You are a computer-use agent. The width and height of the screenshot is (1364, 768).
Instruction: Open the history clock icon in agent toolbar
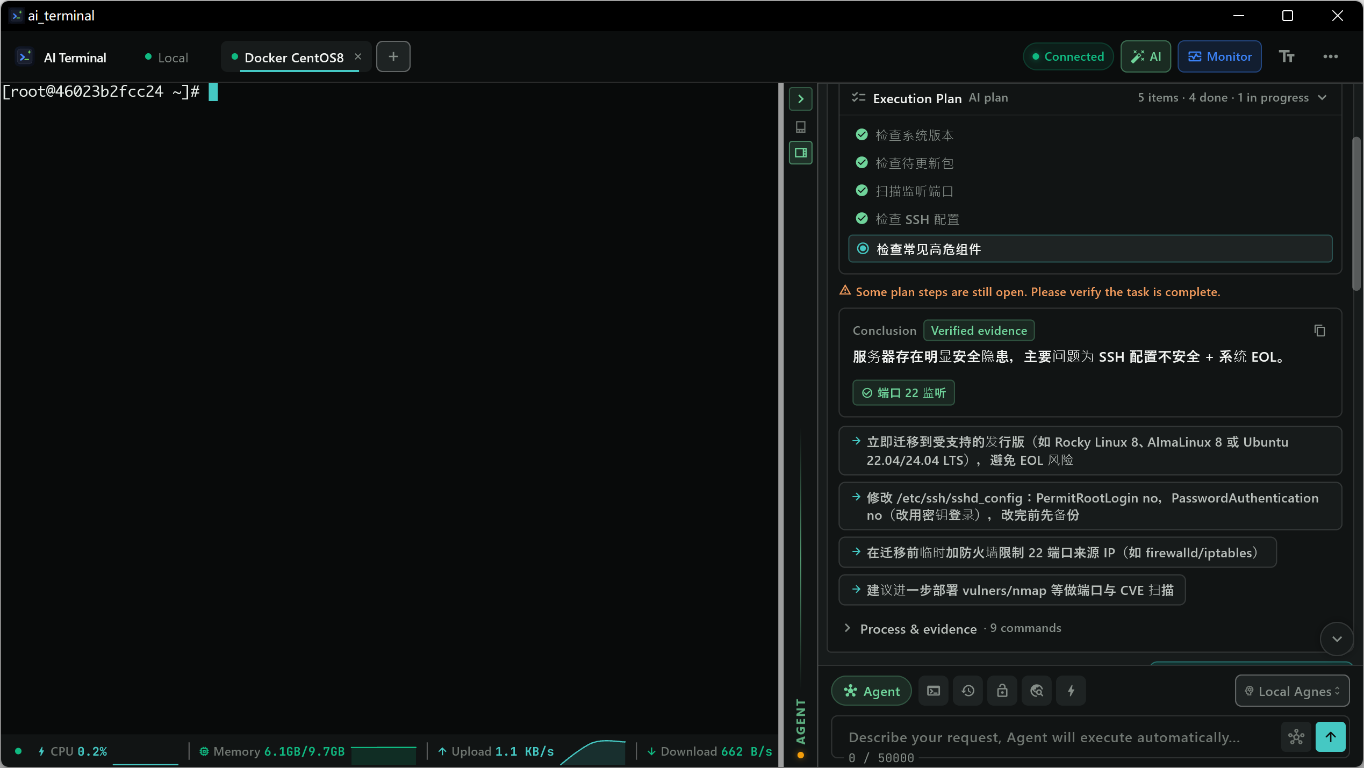coord(967,691)
